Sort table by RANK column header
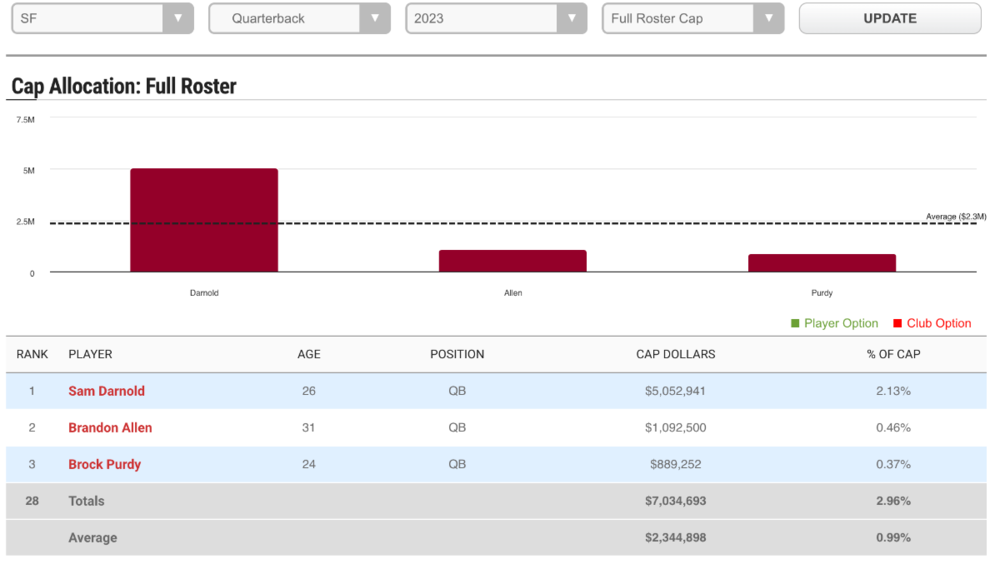This screenshot has width=1000, height=564. click(33, 354)
